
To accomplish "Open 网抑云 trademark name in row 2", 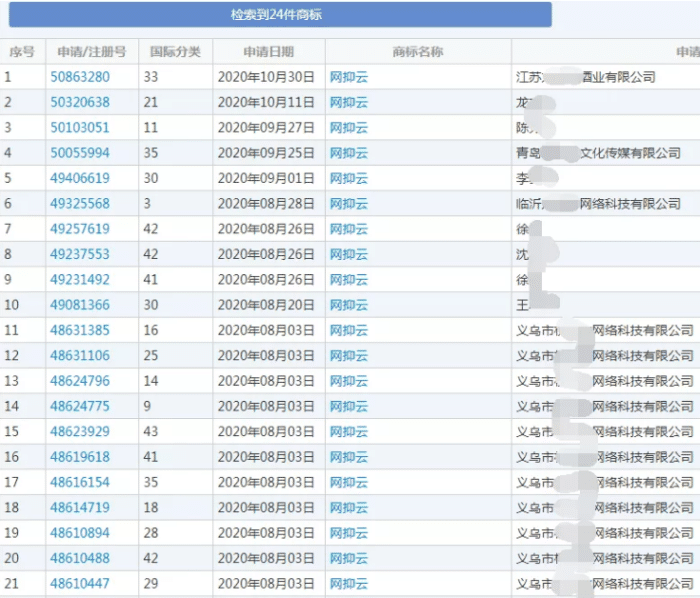I will pos(349,103).
